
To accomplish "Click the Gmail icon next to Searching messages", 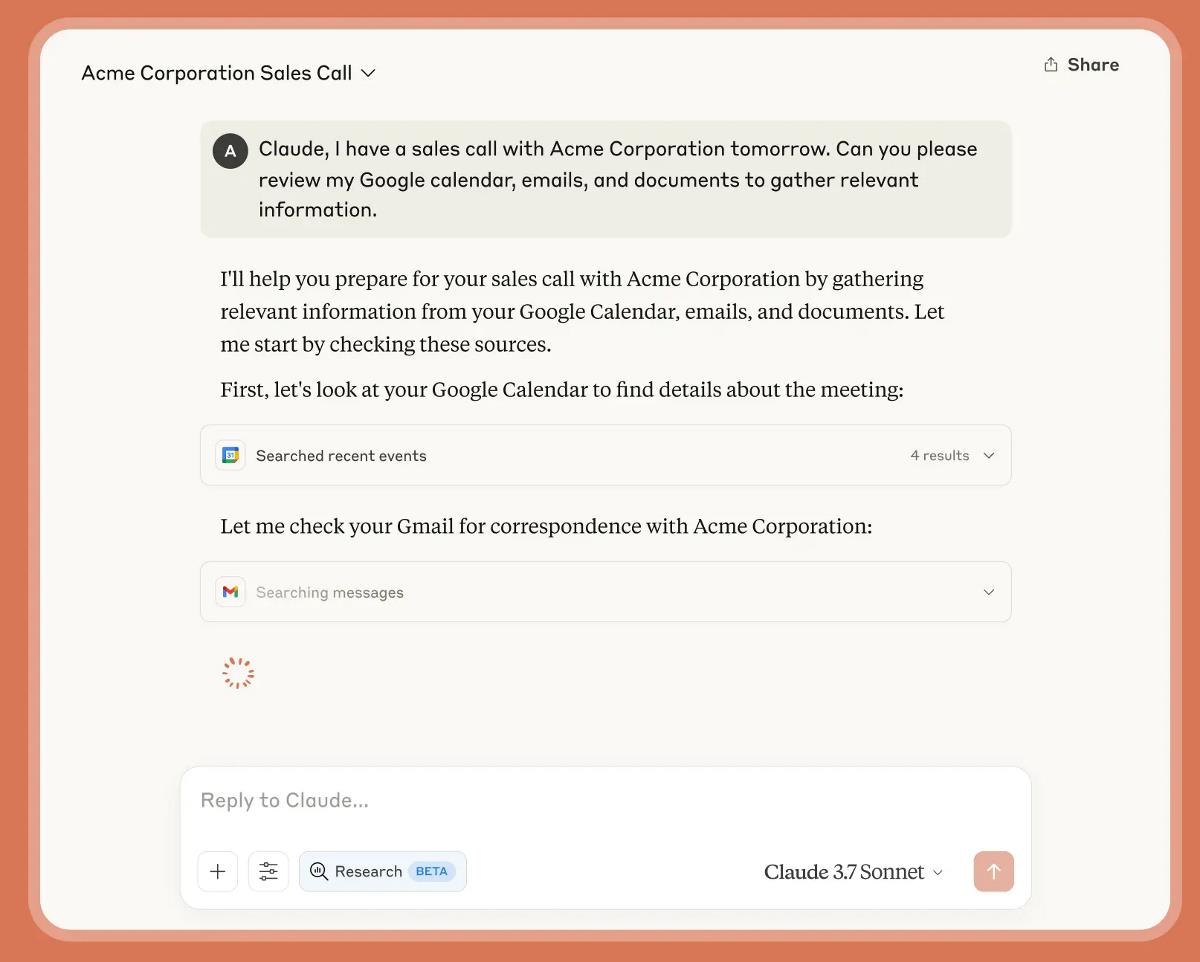I will tap(230, 591).
